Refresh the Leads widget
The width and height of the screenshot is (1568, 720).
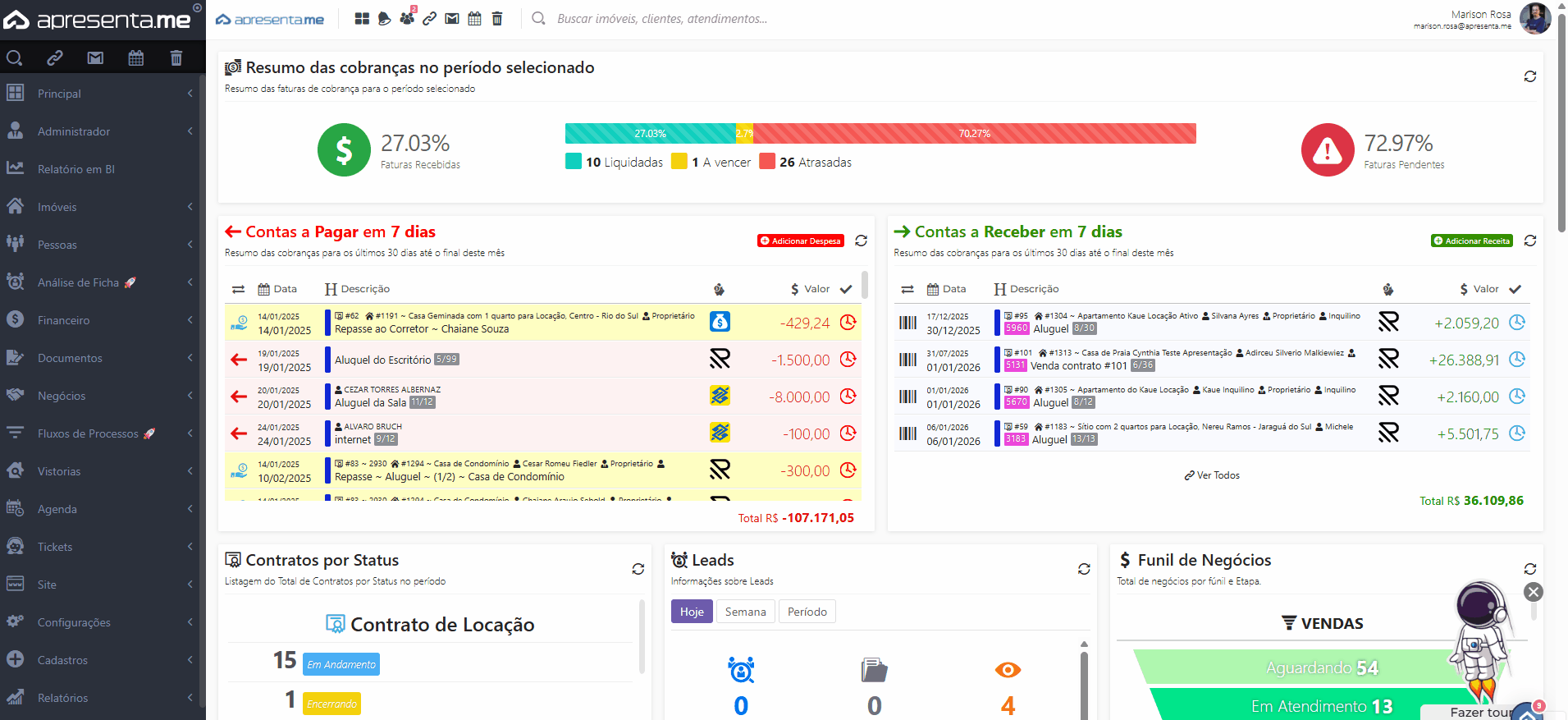1083,569
